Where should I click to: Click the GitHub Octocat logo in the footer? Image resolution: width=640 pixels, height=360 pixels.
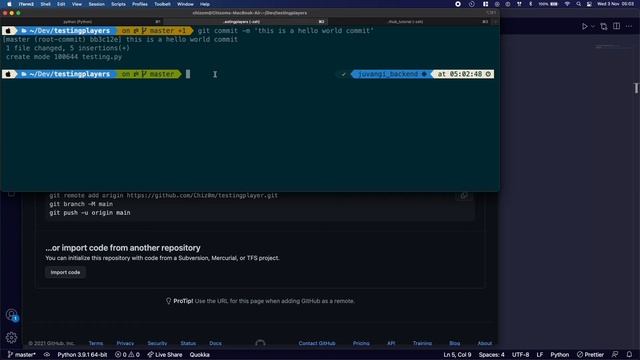(x=260, y=343)
